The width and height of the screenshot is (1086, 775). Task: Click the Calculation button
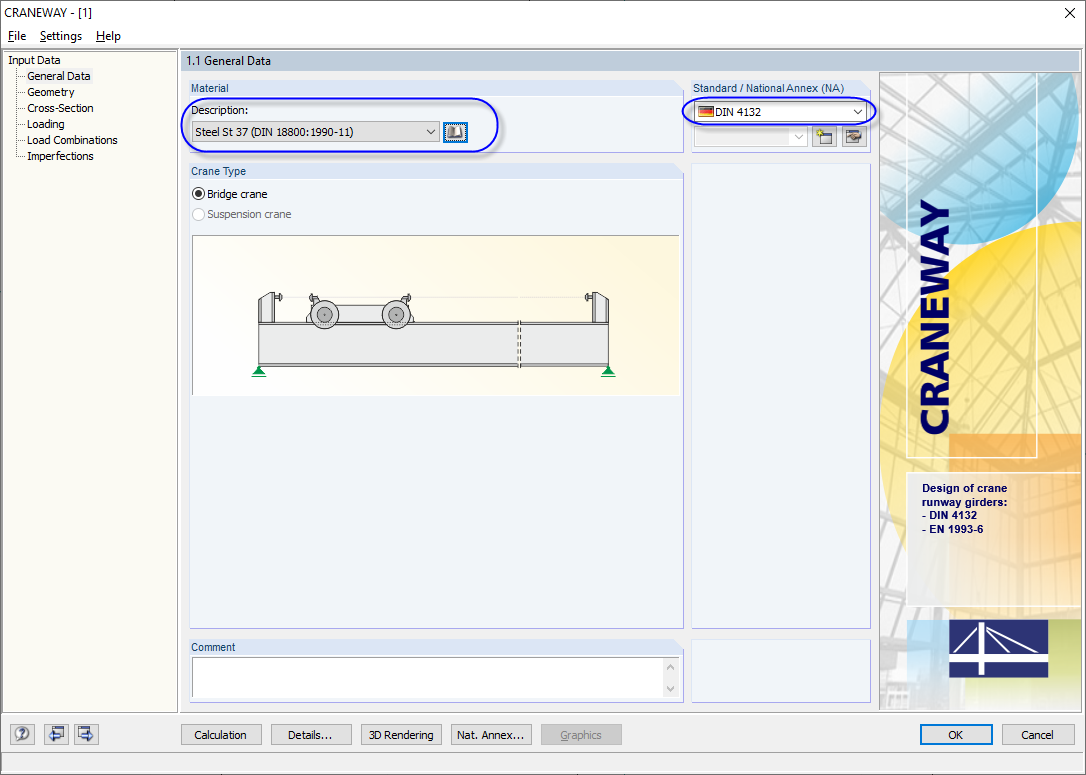tap(221, 735)
